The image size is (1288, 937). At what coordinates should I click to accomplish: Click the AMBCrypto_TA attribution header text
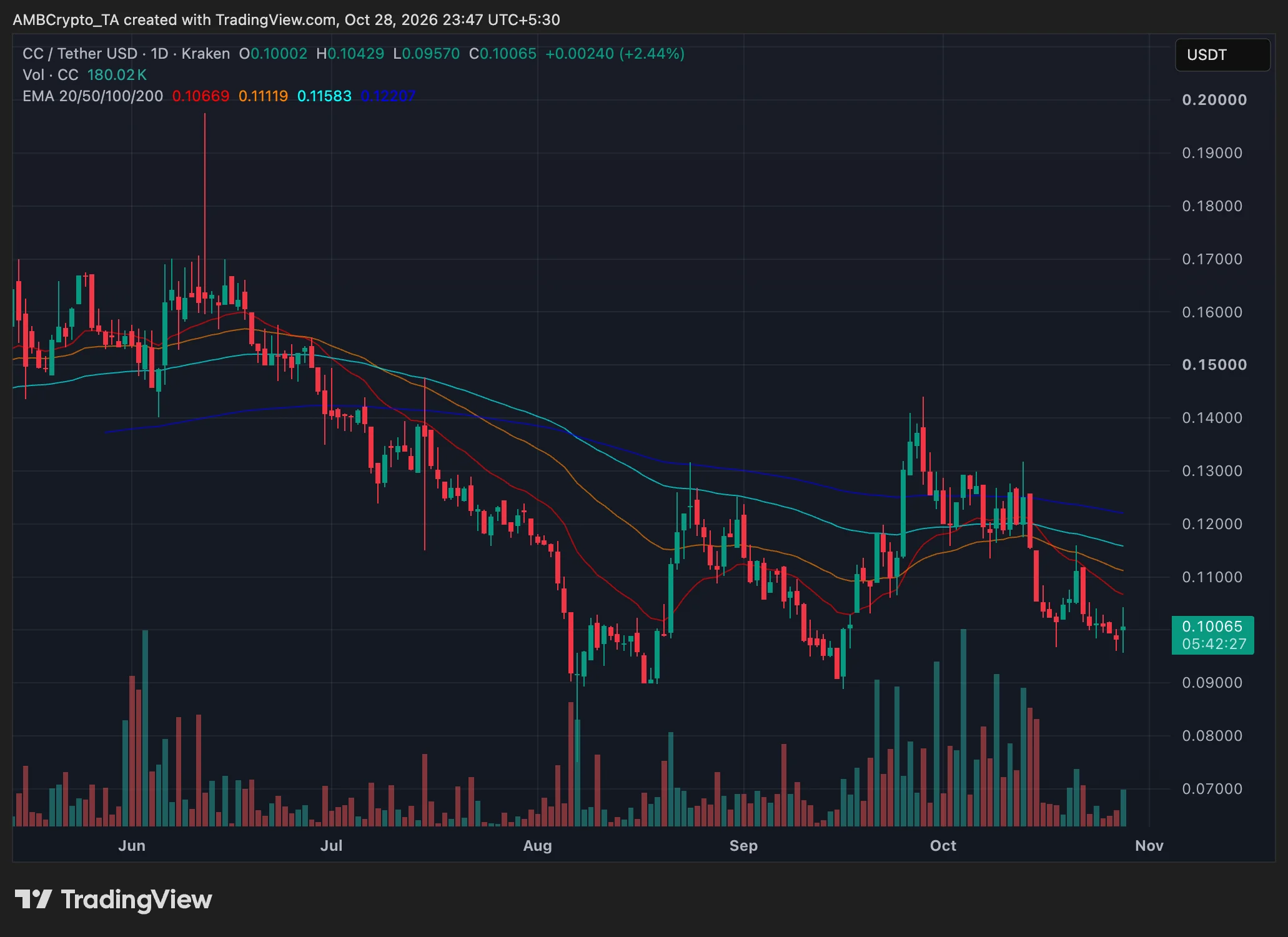[286, 20]
